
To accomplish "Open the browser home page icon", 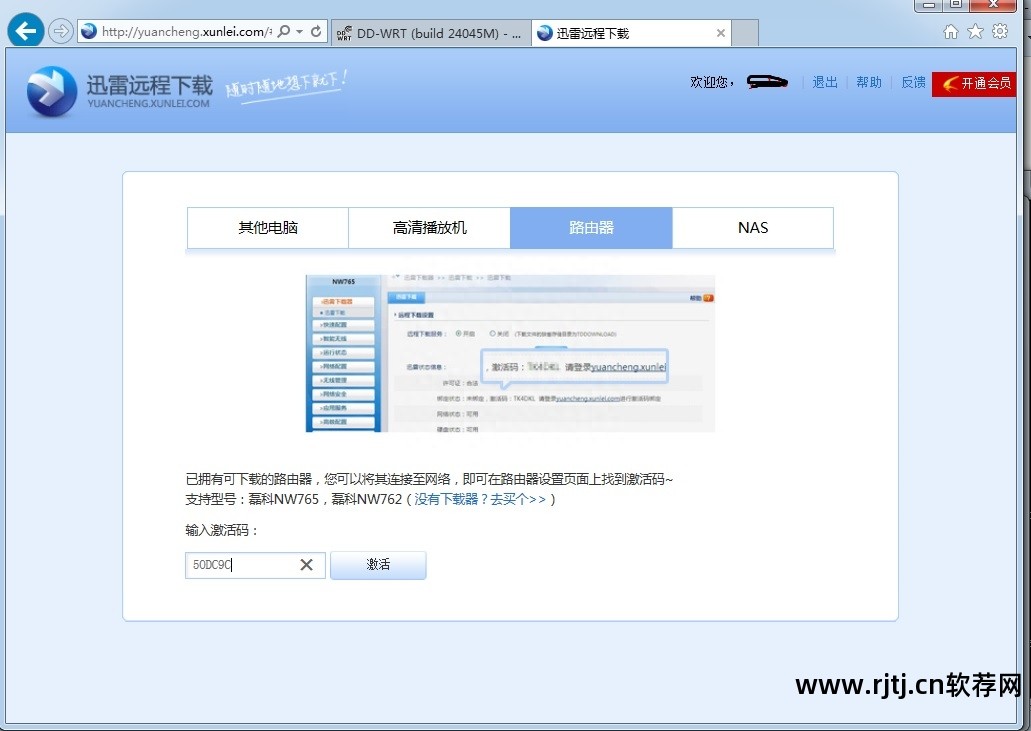I will [x=951, y=32].
